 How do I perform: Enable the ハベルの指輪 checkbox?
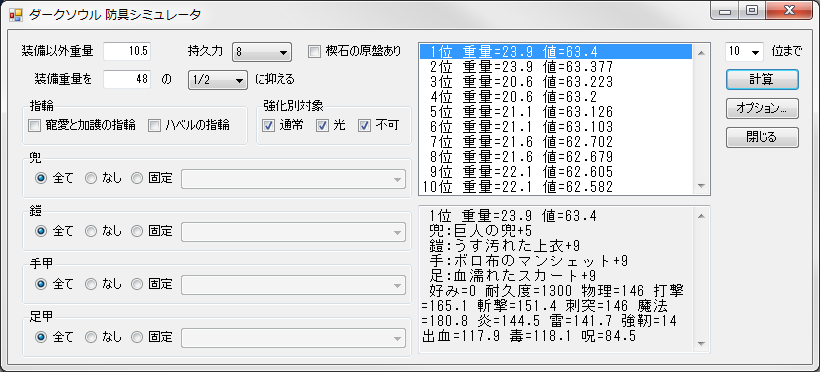pyautogui.click(x=154, y=126)
